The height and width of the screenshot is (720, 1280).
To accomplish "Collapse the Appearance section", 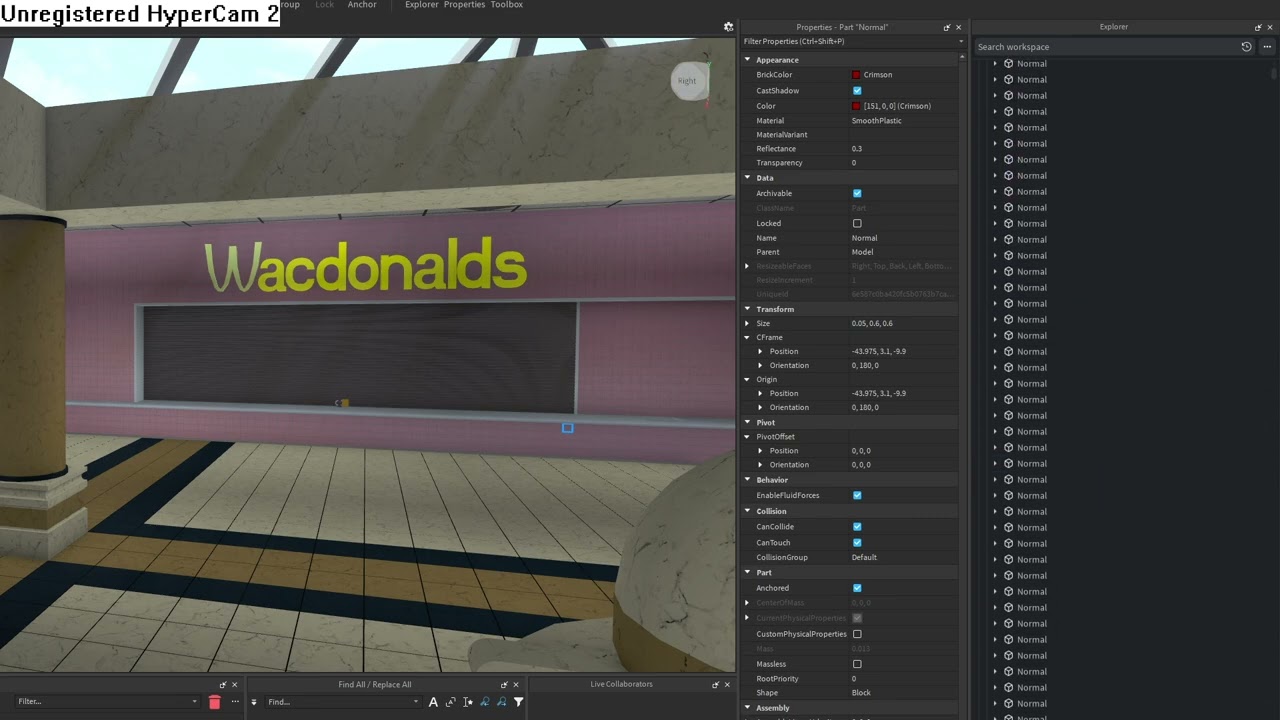I will click(747, 60).
